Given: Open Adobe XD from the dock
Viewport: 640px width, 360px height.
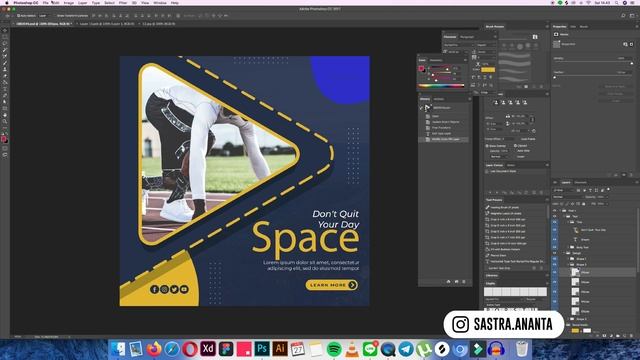Looking at the screenshot, I should coord(208,349).
